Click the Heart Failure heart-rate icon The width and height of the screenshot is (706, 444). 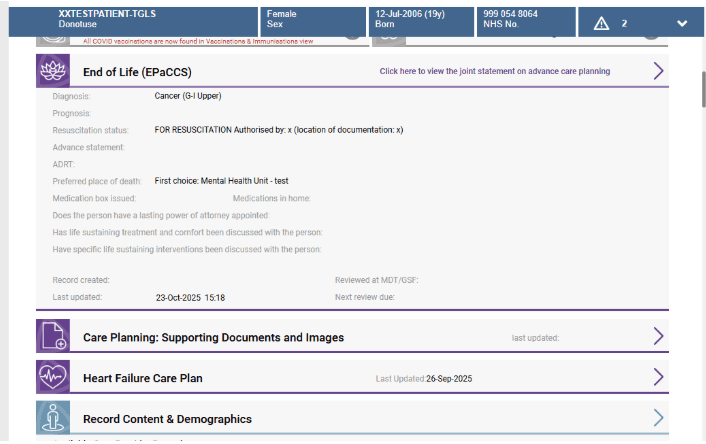coord(53,377)
